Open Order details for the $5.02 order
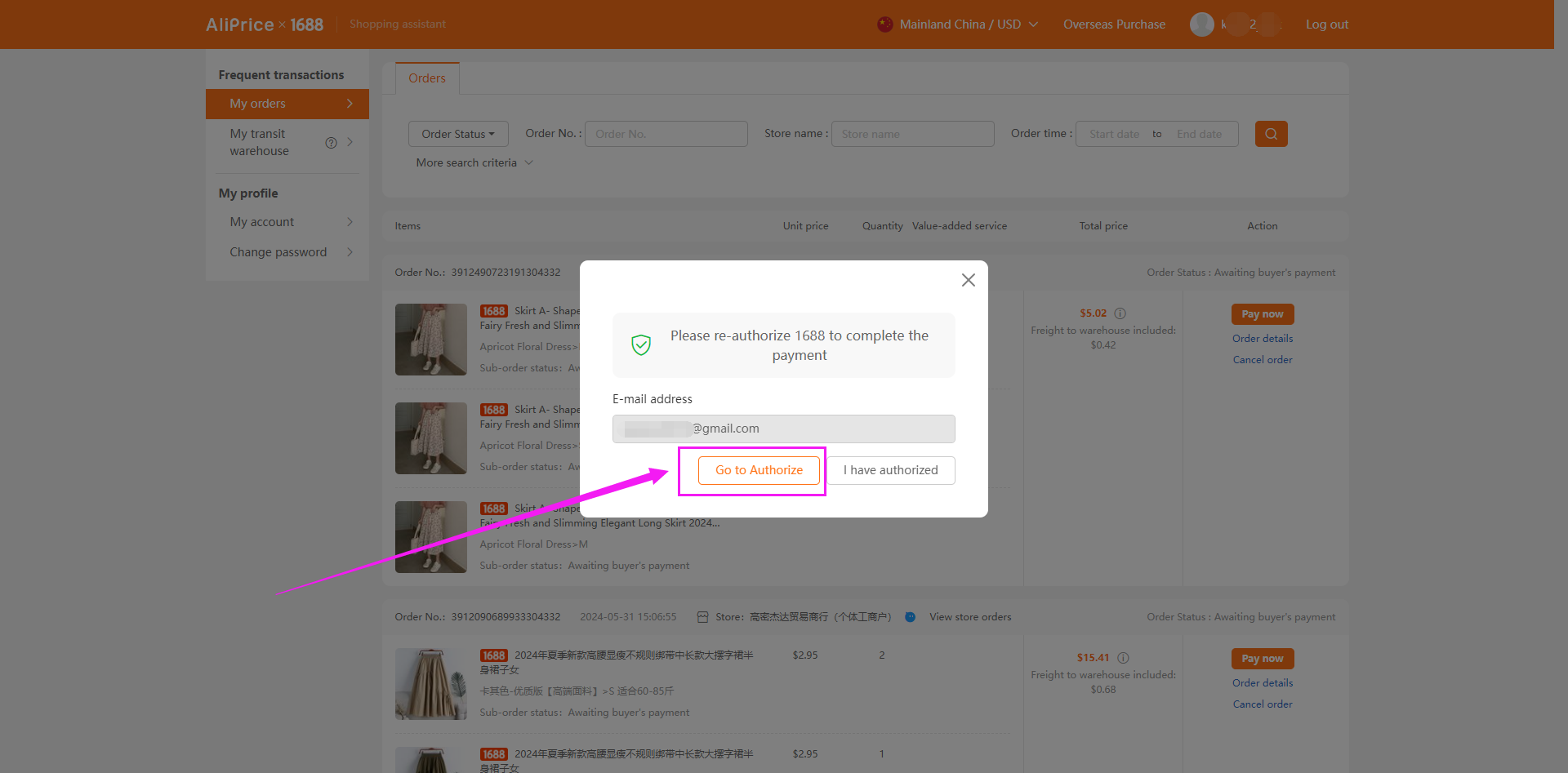Screen dimensions: 1568x773 pos(1262,339)
